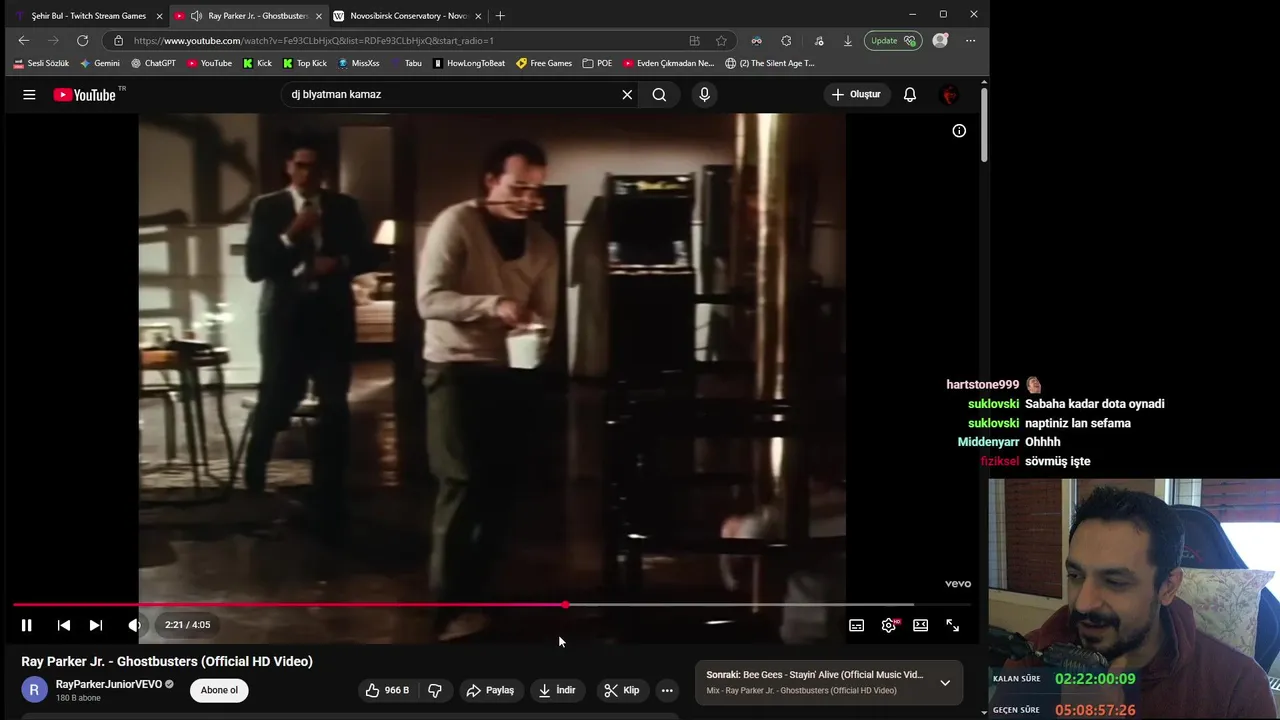Go to YouTube home via logo
The image size is (1280, 720).
coord(85,95)
